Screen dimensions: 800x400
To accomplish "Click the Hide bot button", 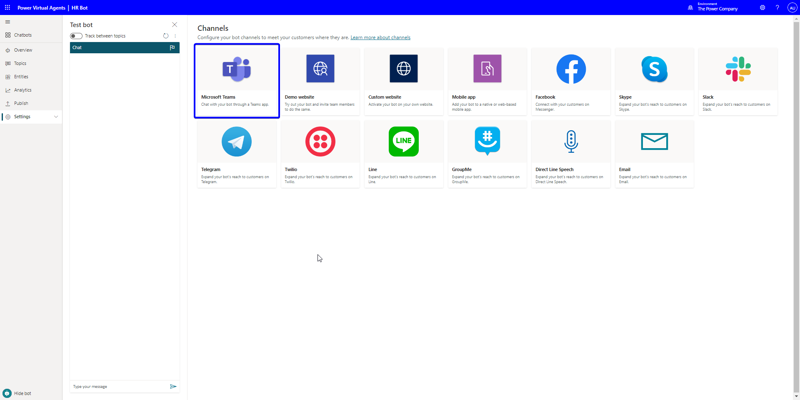I will pos(17,393).
